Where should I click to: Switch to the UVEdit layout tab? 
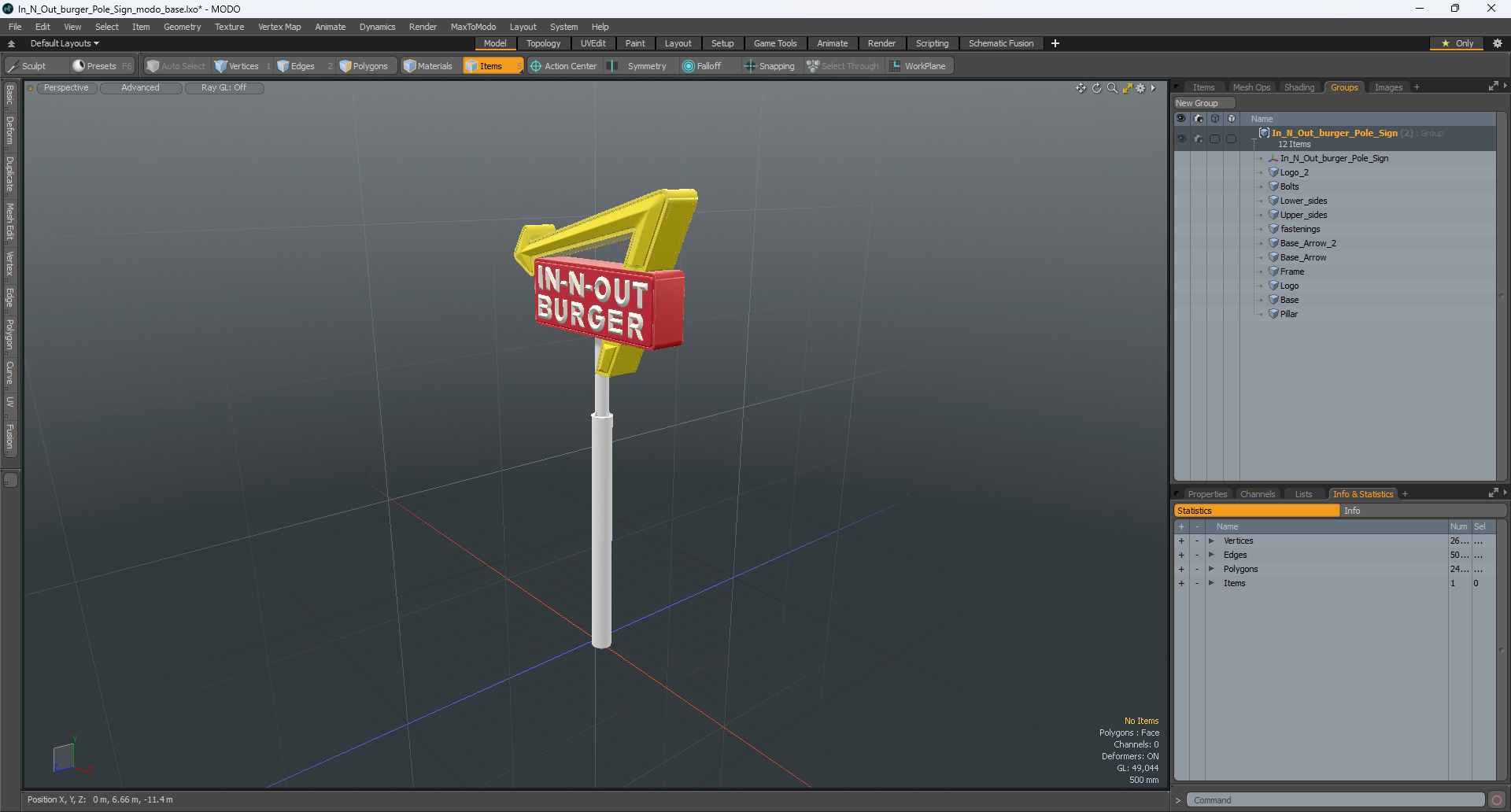[593, 43]
